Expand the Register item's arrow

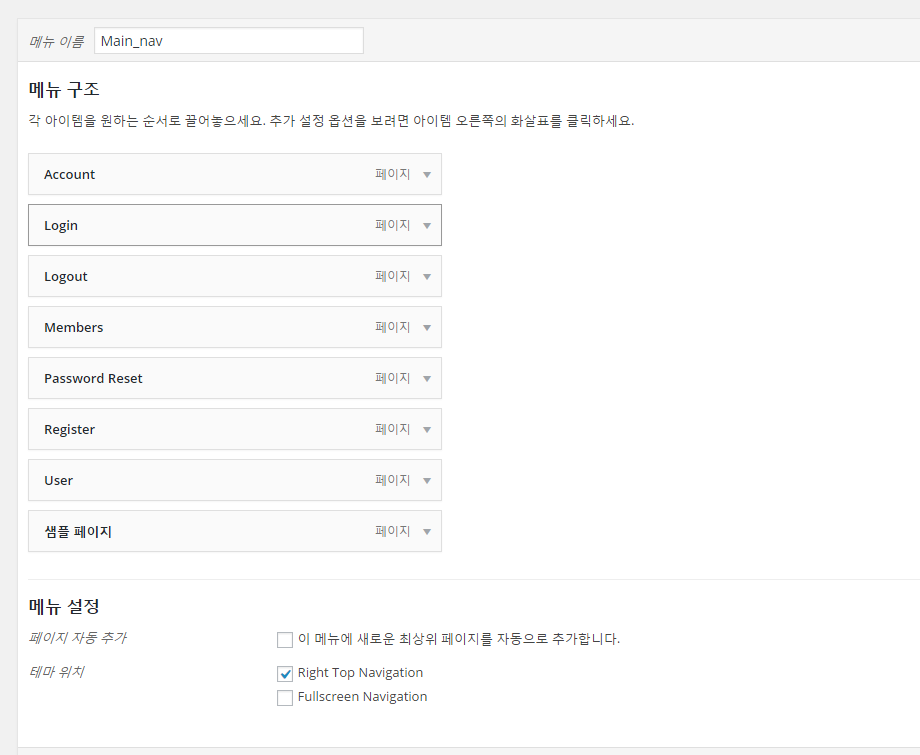[x=427, y=430]
